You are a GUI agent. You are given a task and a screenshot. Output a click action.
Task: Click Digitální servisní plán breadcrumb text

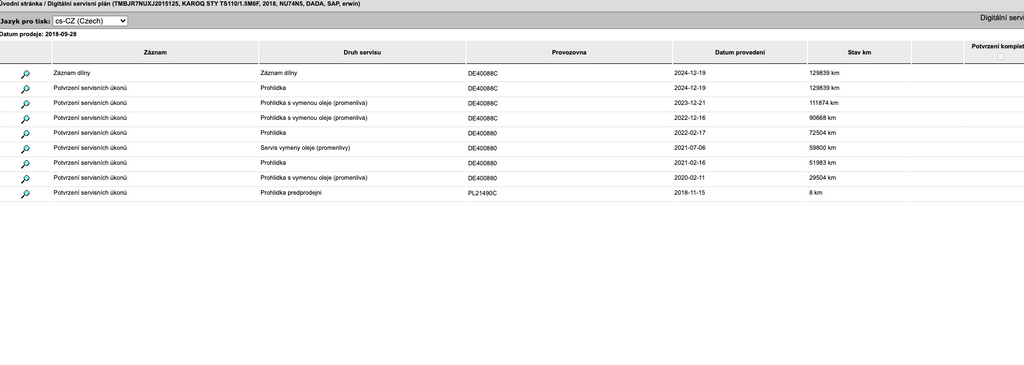point(78,4)
